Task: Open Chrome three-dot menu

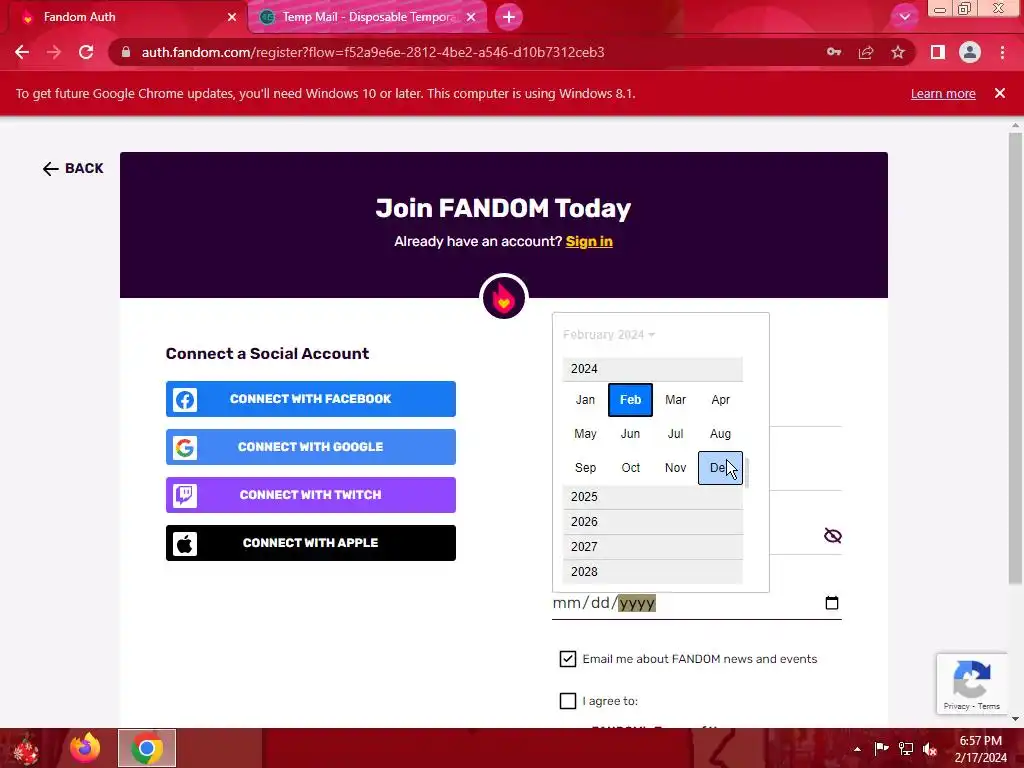Action: pos(1002,52)
